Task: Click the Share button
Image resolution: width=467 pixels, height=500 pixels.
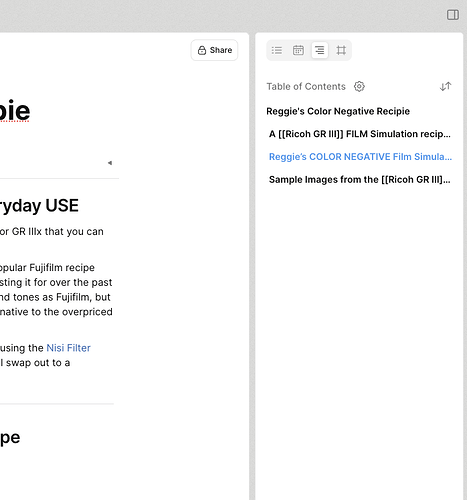Action: [214, 50]
